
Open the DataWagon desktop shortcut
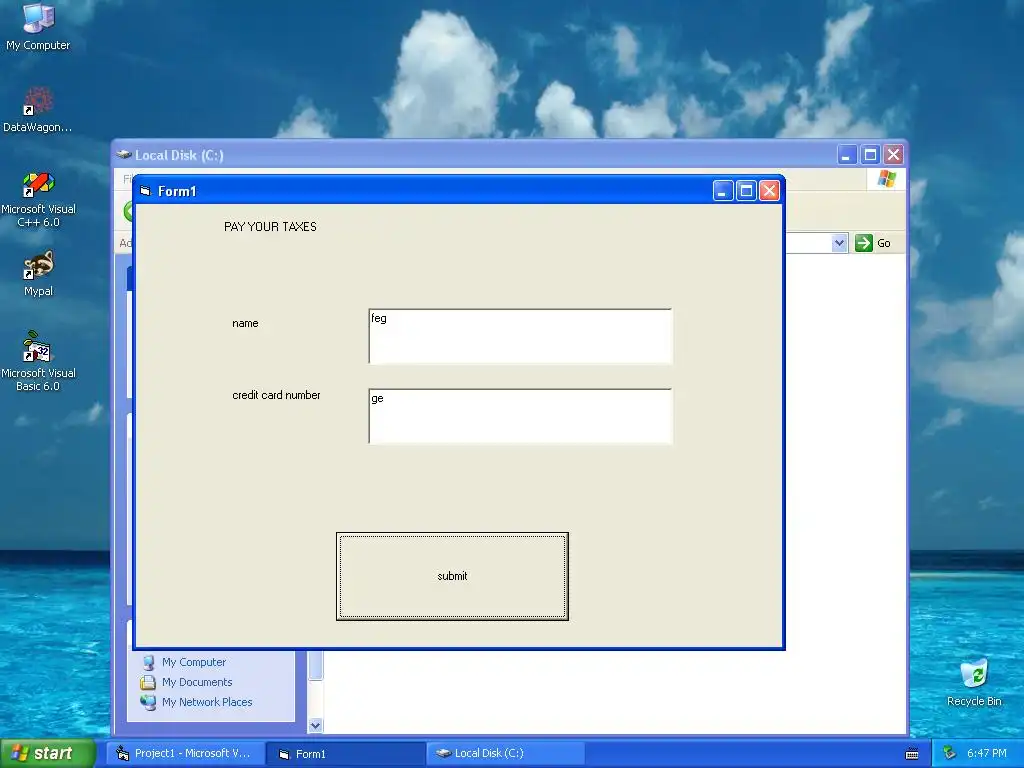click(x=38, y=109)
